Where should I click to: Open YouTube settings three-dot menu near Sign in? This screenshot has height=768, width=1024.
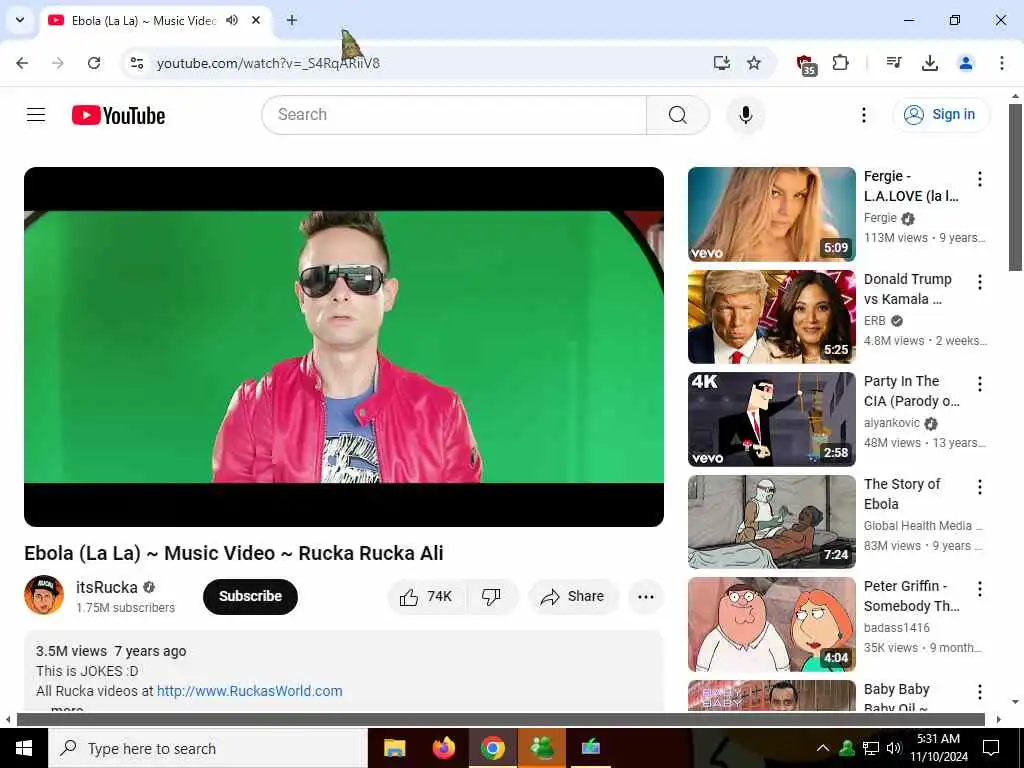tap(863, 115)
